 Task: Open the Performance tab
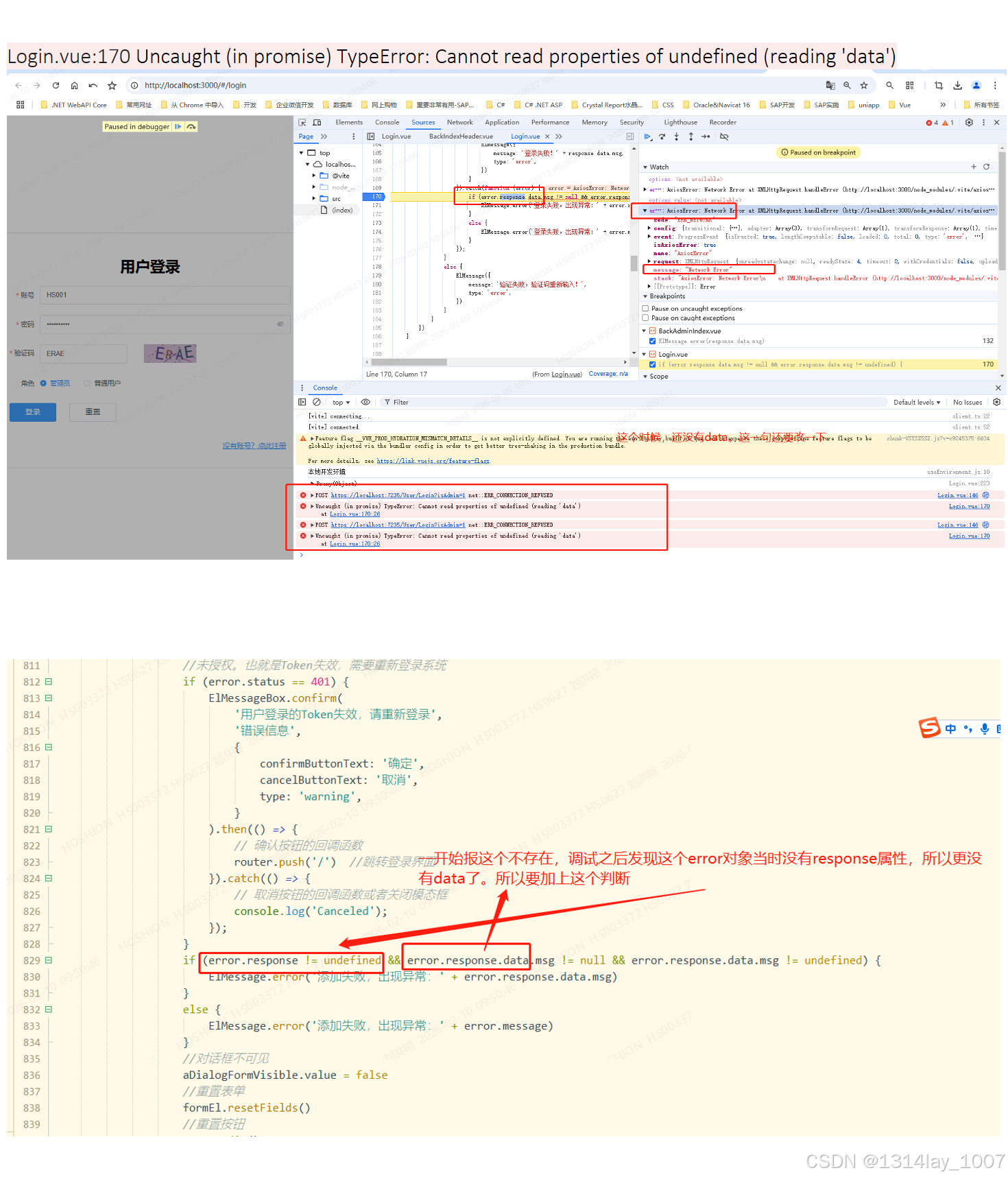(550, 122)
